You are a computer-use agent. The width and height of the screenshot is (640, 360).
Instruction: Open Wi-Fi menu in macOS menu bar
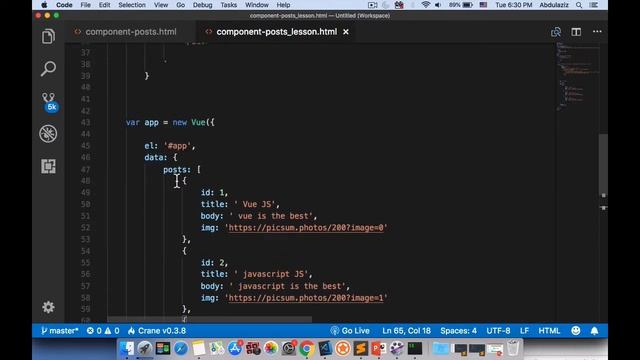[425, 5]
